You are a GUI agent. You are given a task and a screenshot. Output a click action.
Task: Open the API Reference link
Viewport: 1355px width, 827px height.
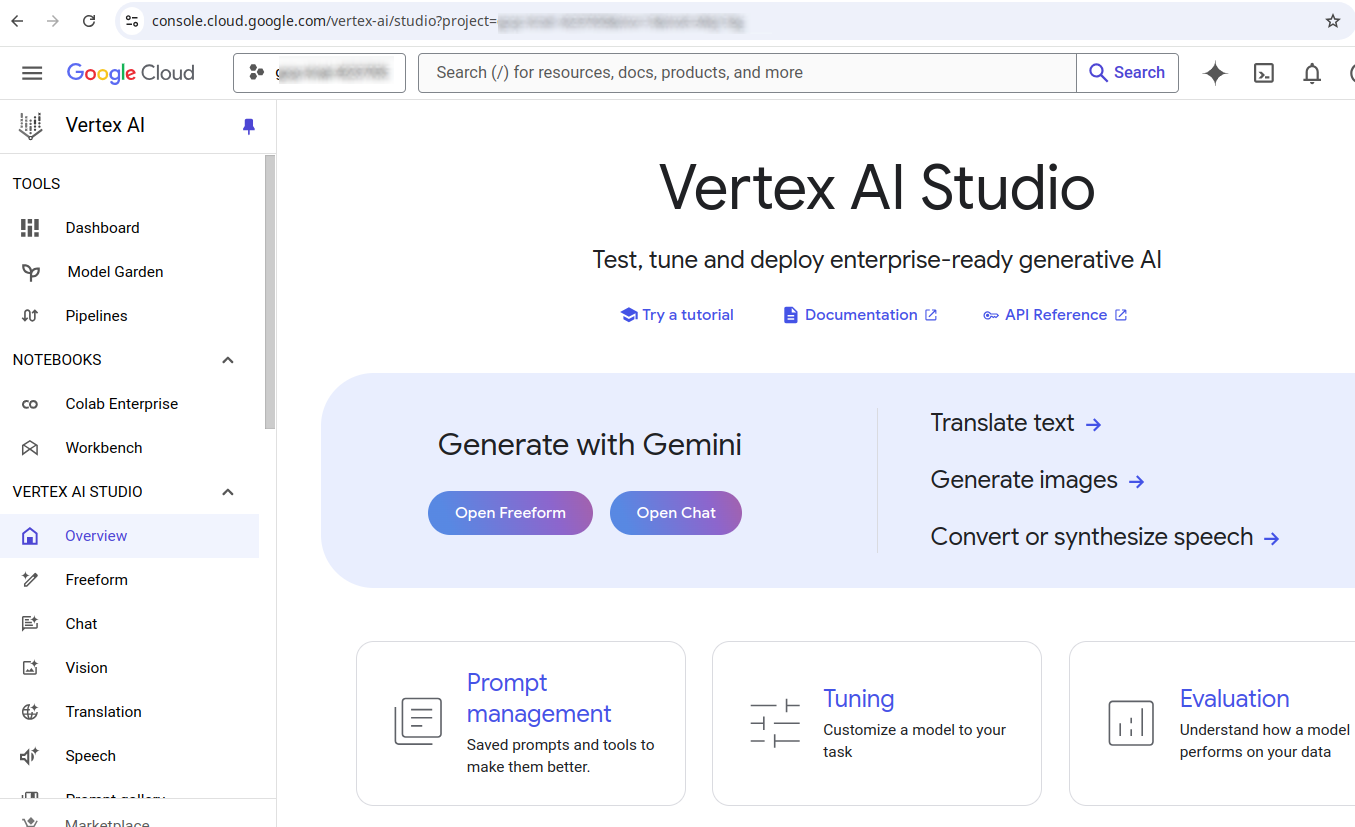pos(1055,315)
